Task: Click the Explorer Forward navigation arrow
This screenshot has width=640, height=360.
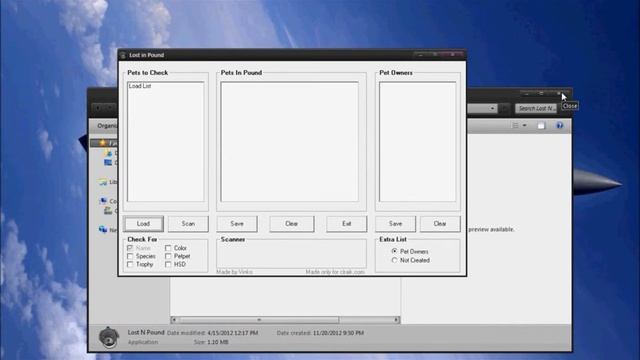Action: click(x=110, y=108)
